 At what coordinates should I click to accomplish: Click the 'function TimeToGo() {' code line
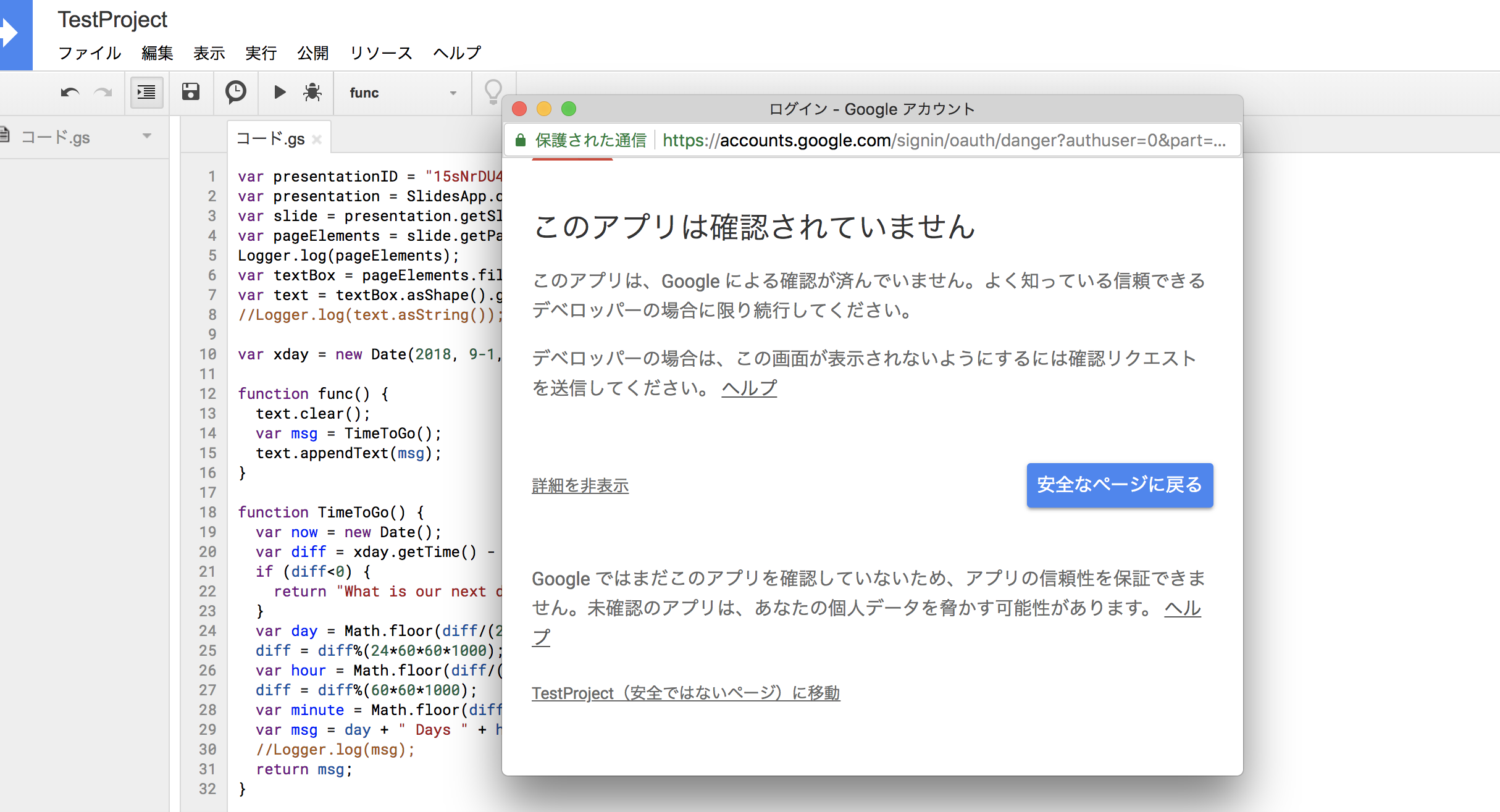tap(331, 513)
